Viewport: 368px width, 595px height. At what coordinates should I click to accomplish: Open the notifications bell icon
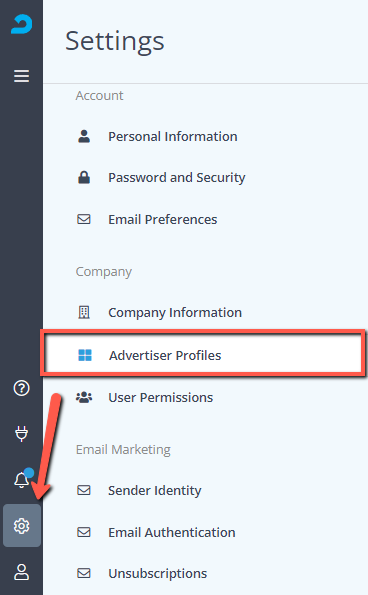coord(22,479)
